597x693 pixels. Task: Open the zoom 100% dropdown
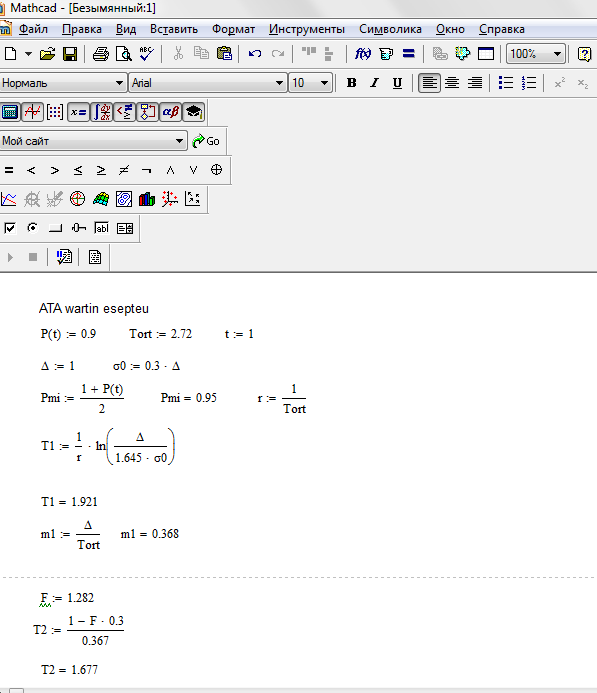(x=557, y=54)
